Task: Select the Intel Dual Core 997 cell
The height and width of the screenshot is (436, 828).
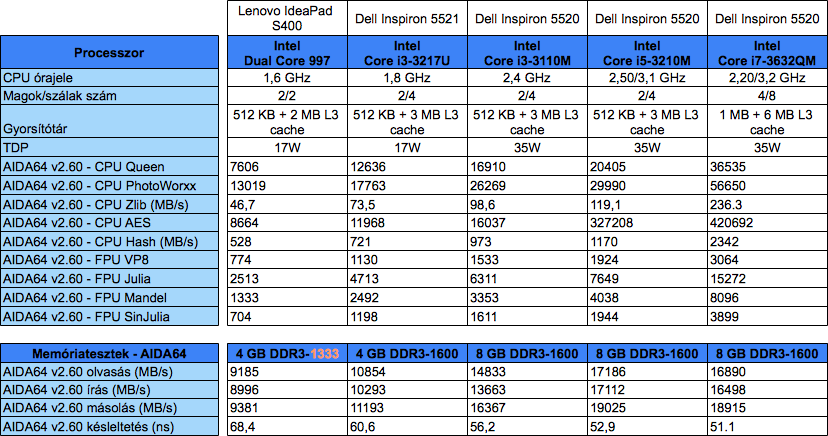Action: [287, 52]
